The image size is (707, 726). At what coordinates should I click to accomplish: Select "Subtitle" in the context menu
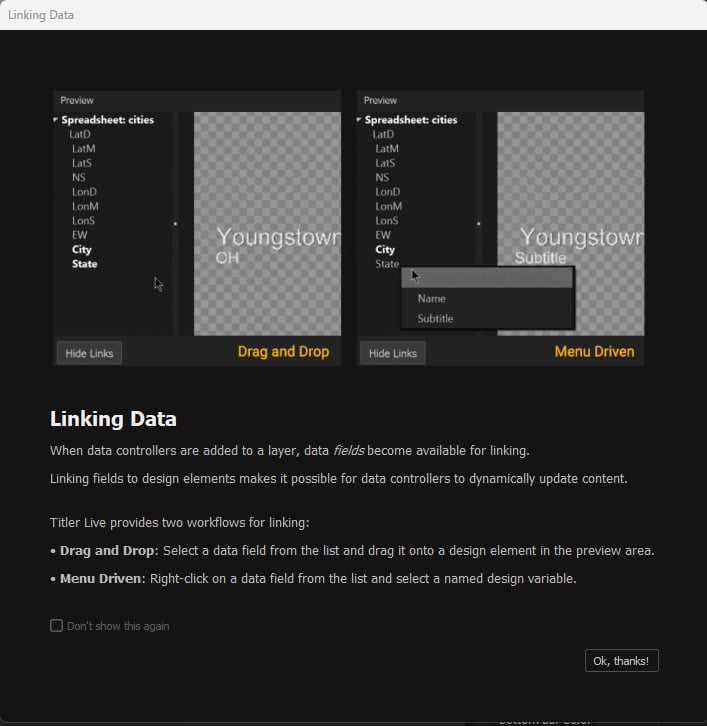click(x=435, y=319)
